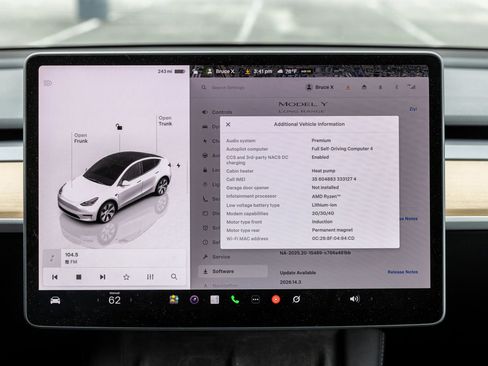
Task: Tap the garage HomeLink icon in settings header
Action: tap(364, 87)
